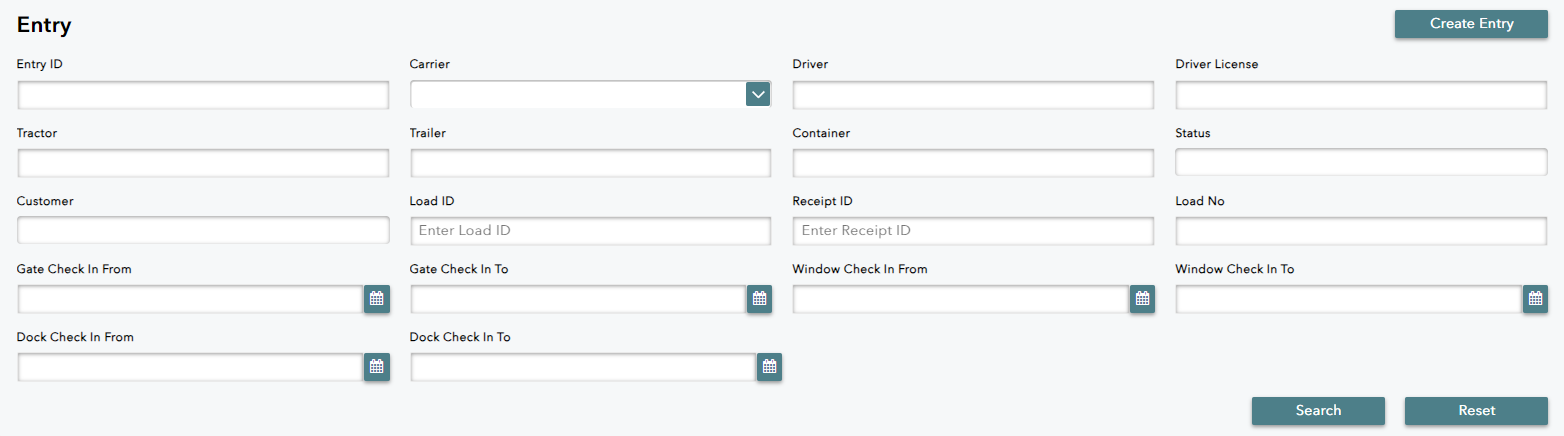This screenshot has width=1564, height=436.
Task: Focus the Tractor input box
Action: click(x=203, y=163)
